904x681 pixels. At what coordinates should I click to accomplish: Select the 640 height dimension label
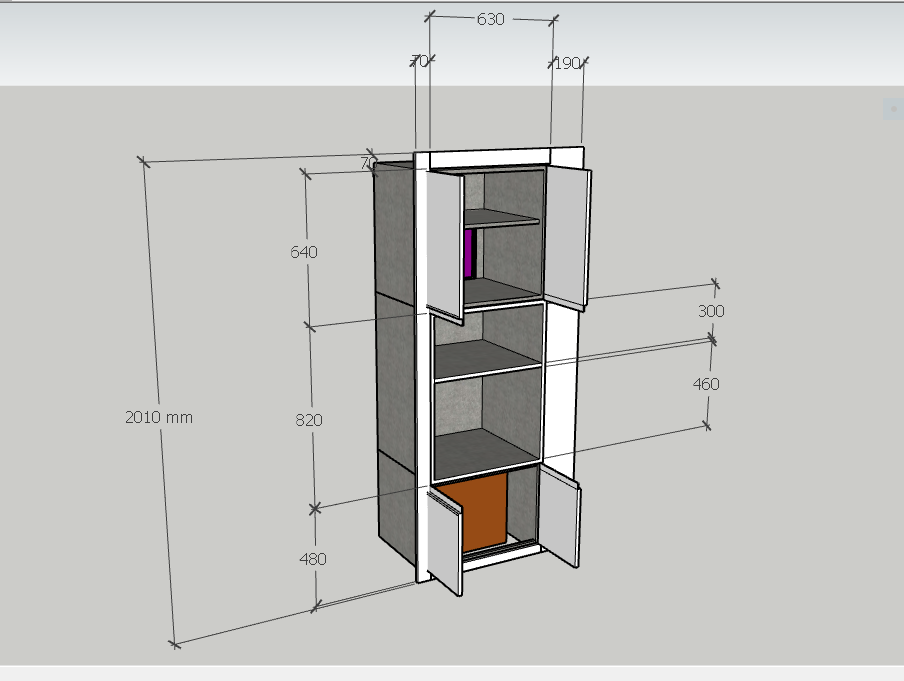pos(304,252)
